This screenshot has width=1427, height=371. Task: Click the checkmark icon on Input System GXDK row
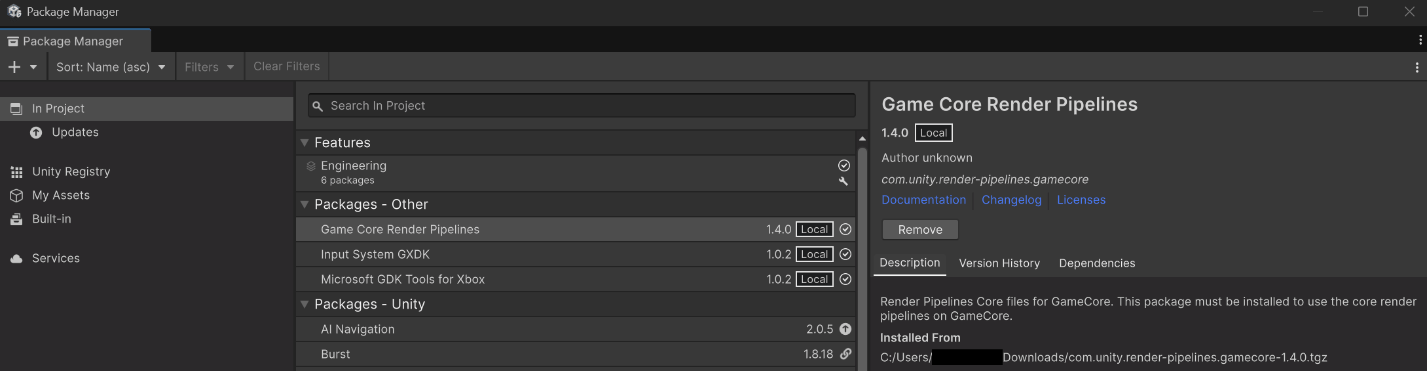(x=845, y=254)
